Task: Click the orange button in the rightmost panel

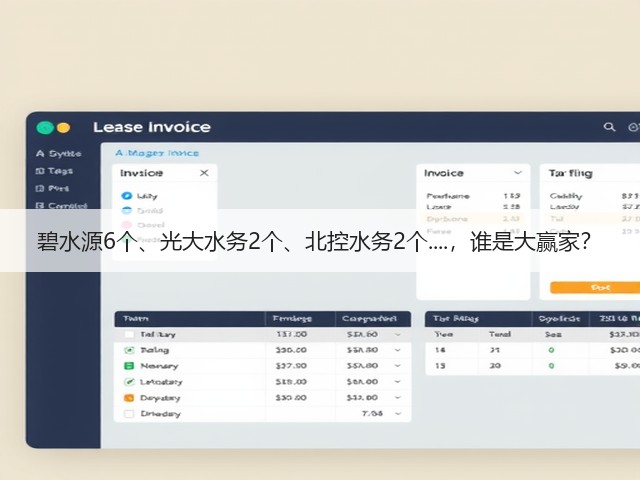Action: click(595, 287)
